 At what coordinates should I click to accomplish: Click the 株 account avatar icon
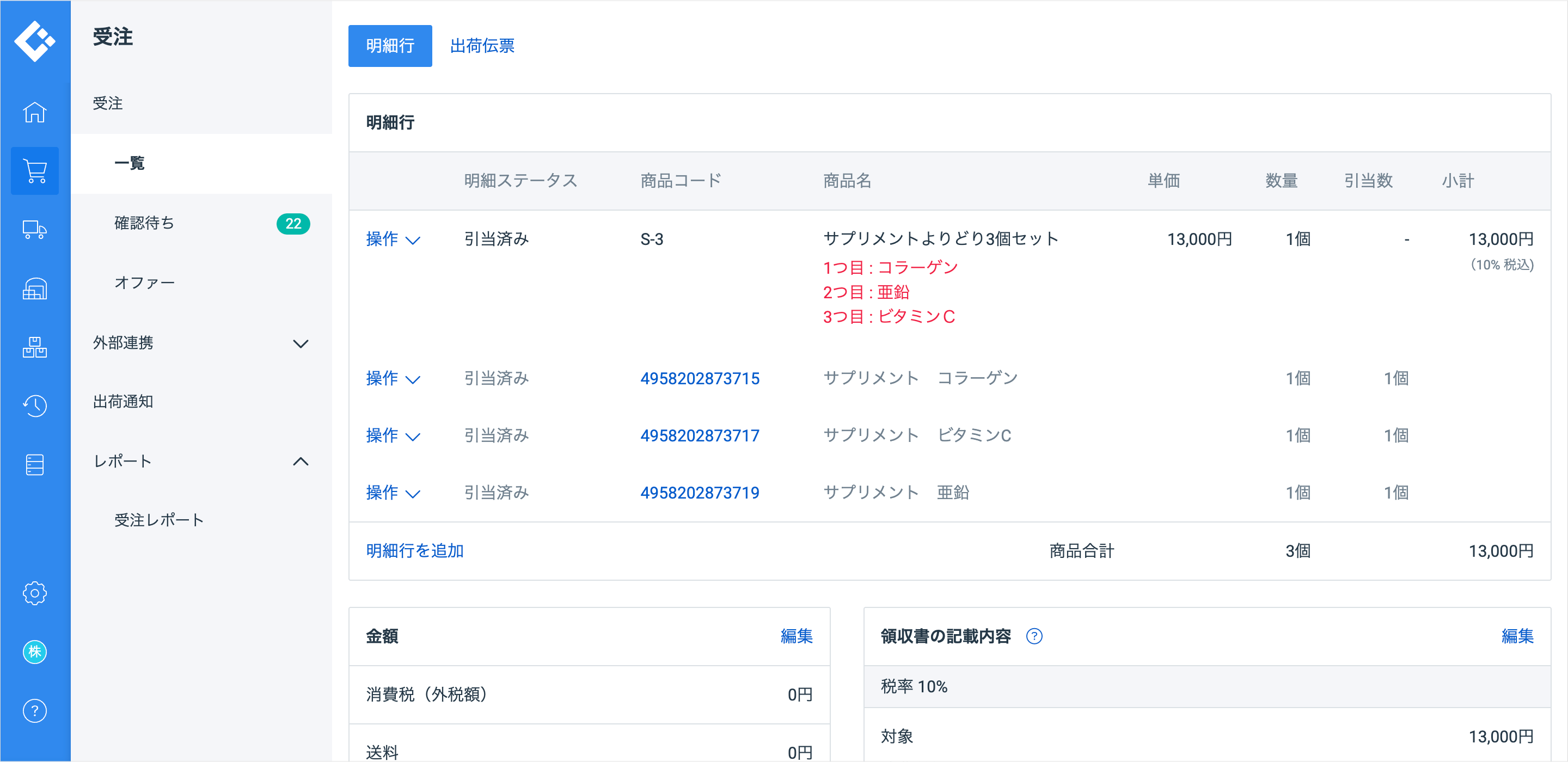point(35,652)
